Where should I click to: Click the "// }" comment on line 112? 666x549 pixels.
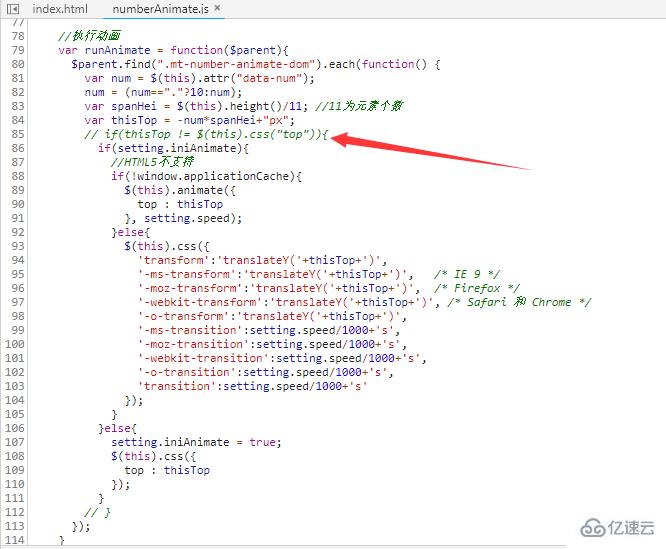[98, 512]
